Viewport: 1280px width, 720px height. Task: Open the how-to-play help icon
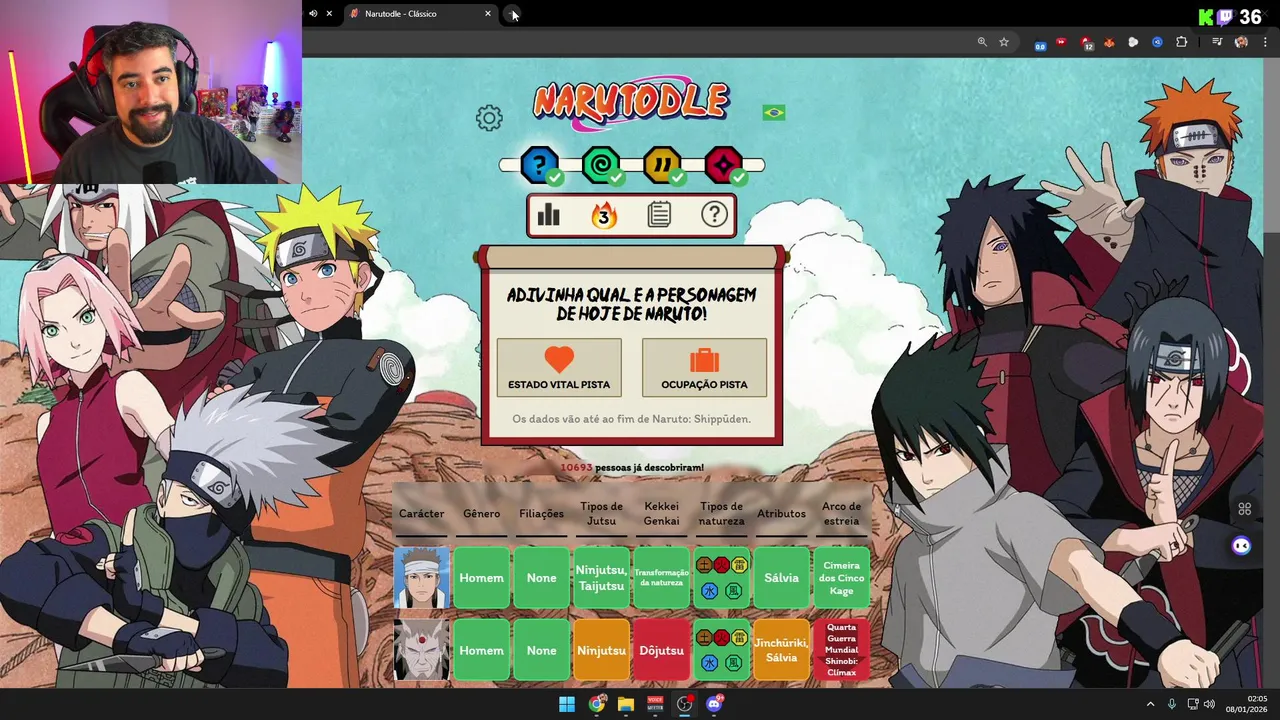coord(714,215)
